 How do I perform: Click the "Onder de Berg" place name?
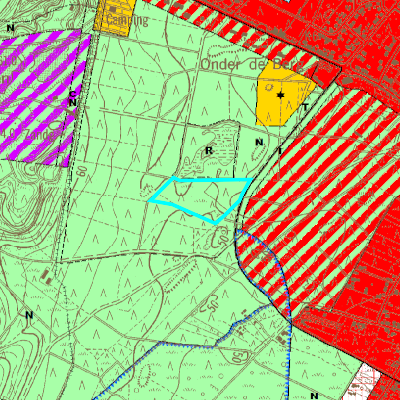pyautogui.click(x=252, y=65)
